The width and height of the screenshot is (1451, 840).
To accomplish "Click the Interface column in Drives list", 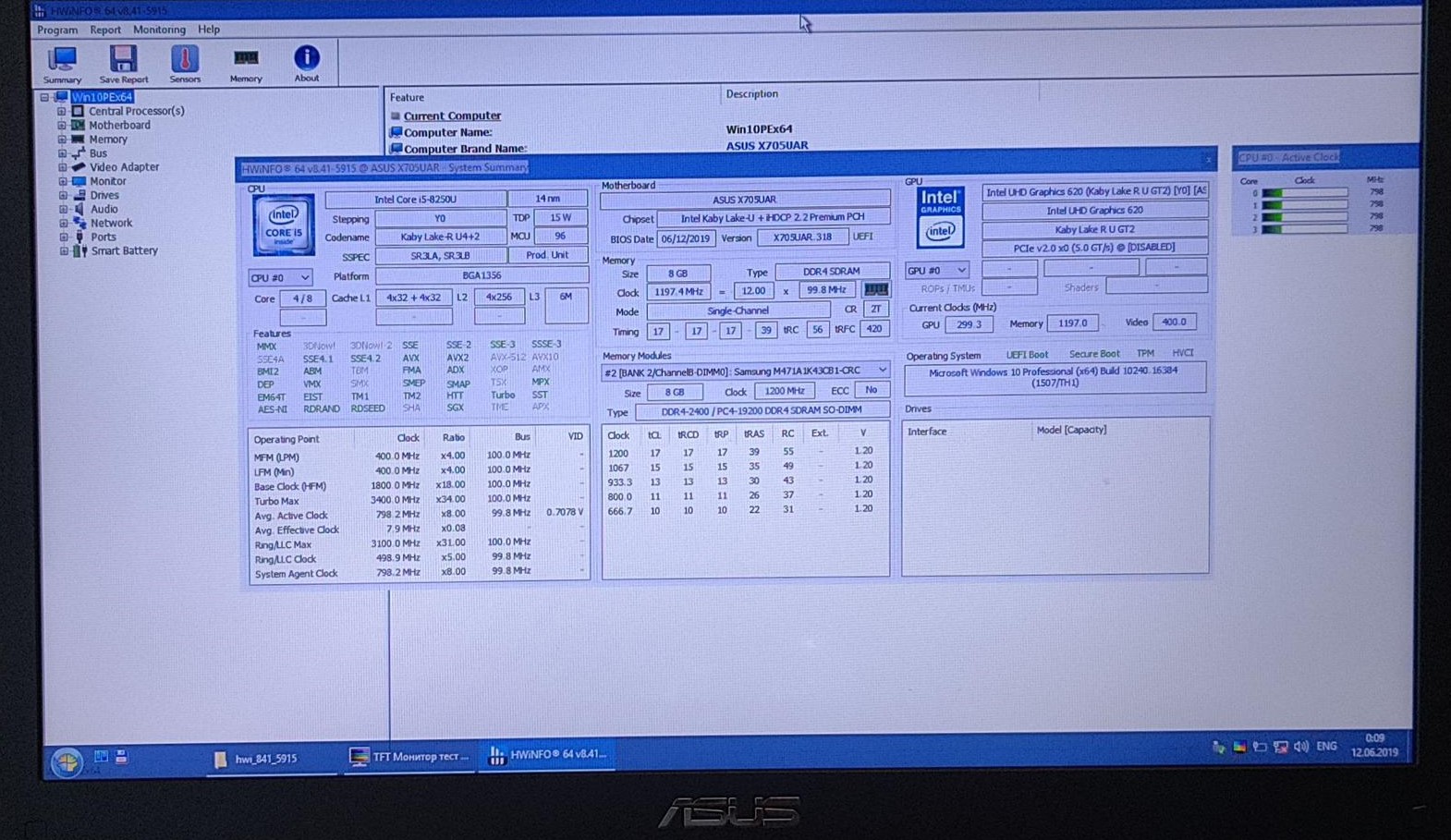I will (x=927, y=432).
